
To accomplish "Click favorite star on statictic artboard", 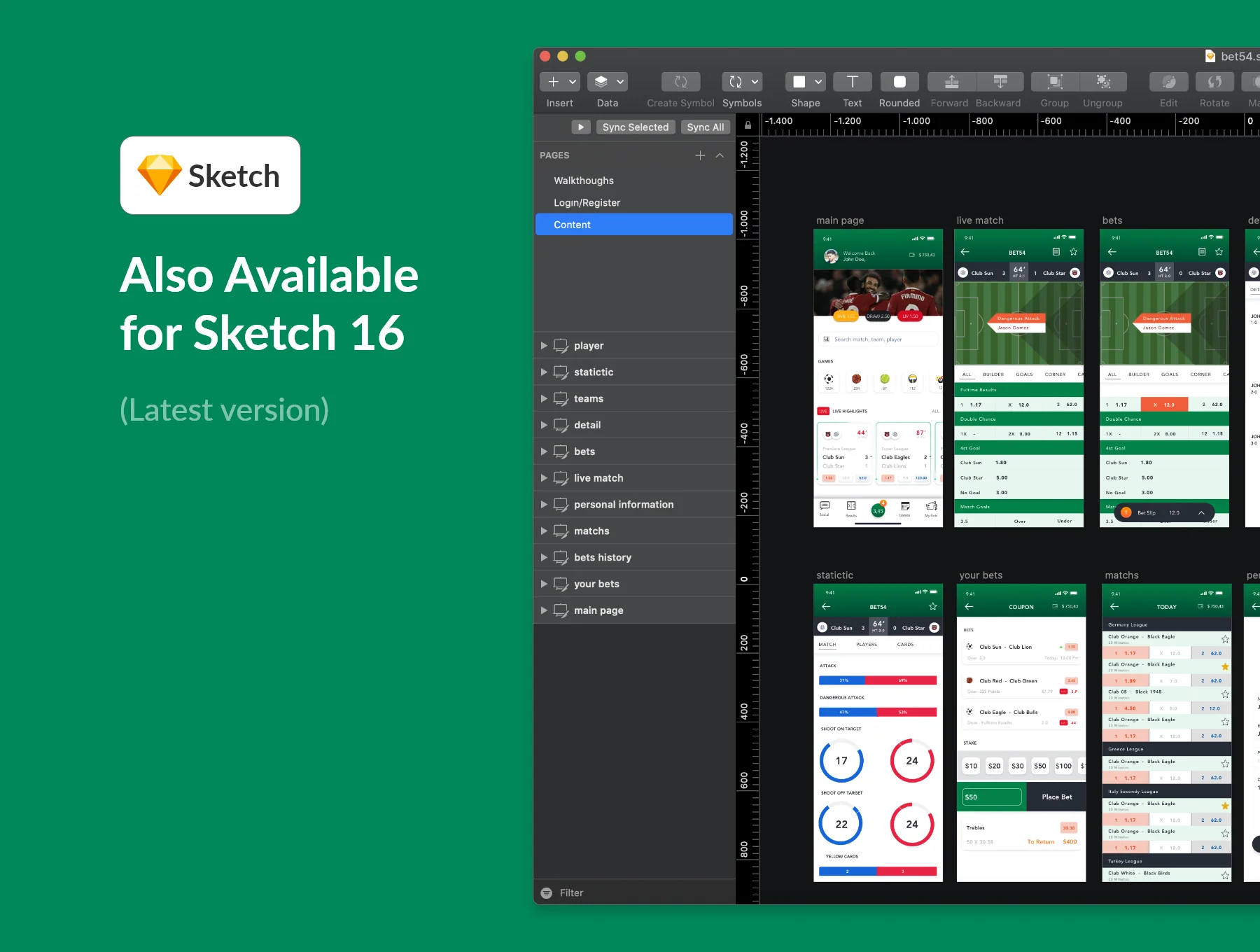I will 932,606.
